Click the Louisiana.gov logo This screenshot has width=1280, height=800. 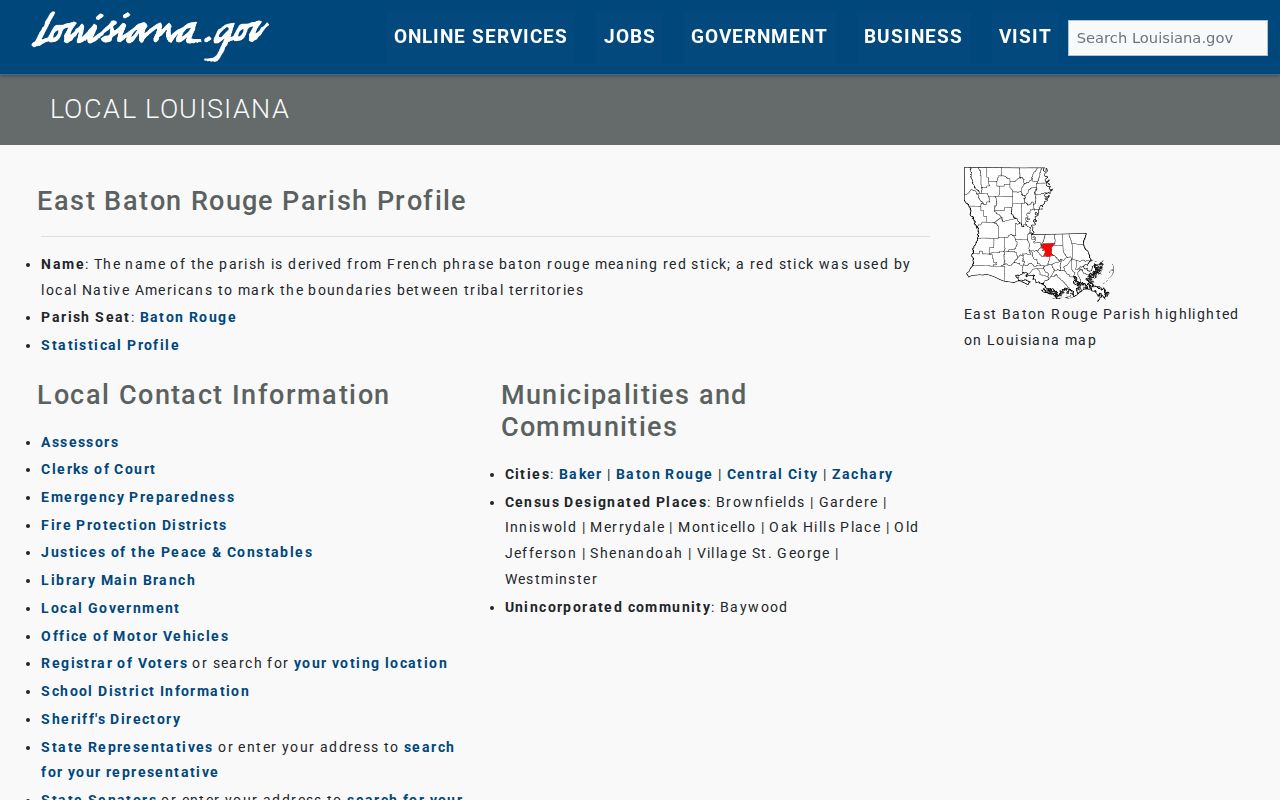(150, 36)
